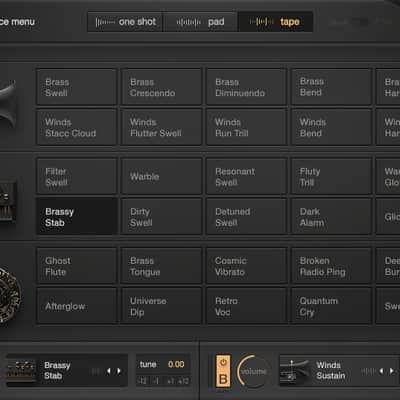Viewport: 400px width, 400px height.
Task: Choose the Warble sound cell
Action: point(161,176)
